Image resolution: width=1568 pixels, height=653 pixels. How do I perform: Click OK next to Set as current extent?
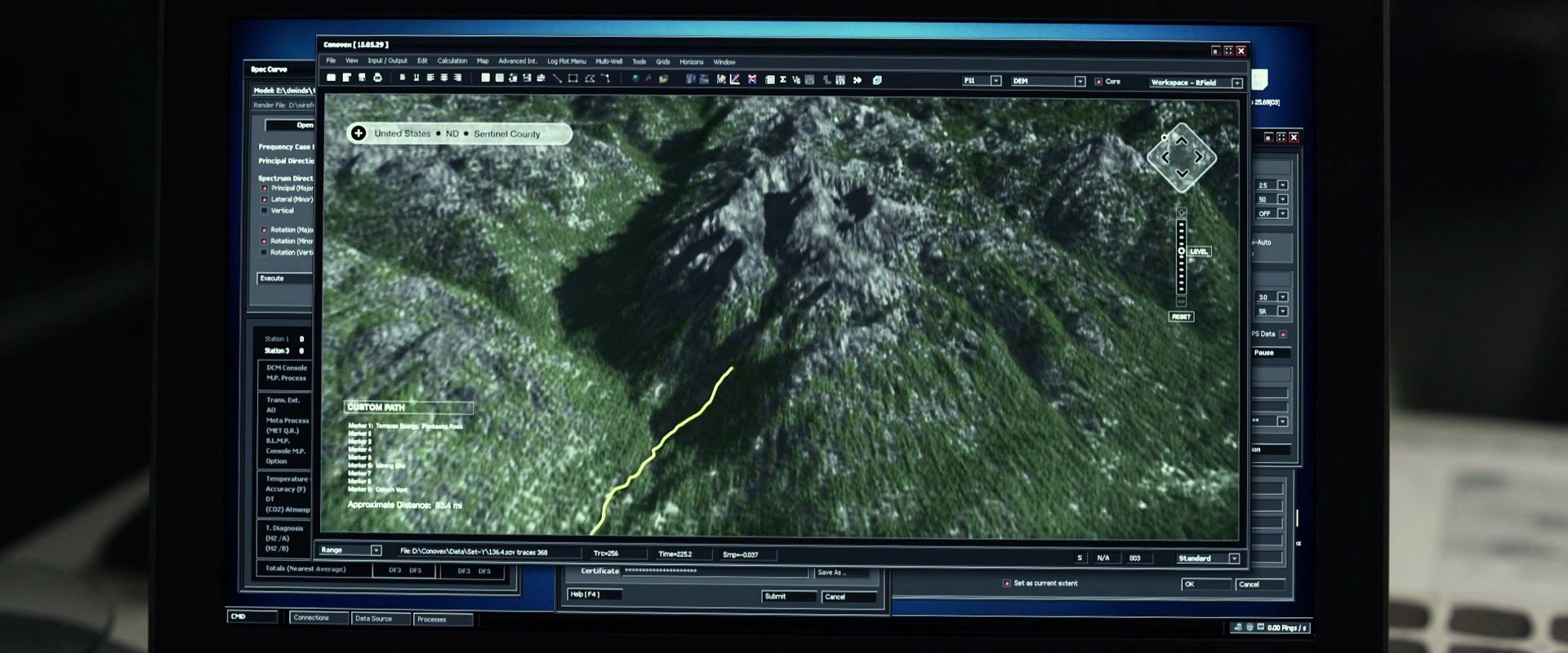[1206, 584]
